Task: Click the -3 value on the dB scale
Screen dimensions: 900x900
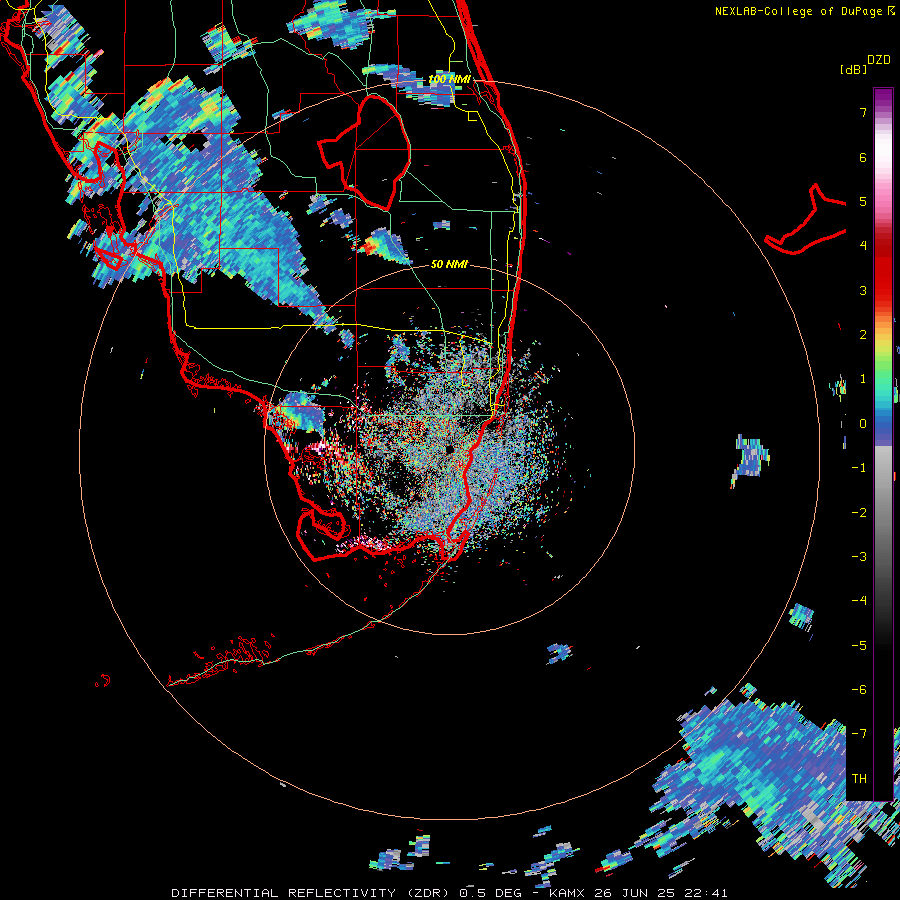Action: tap(859, 557)
